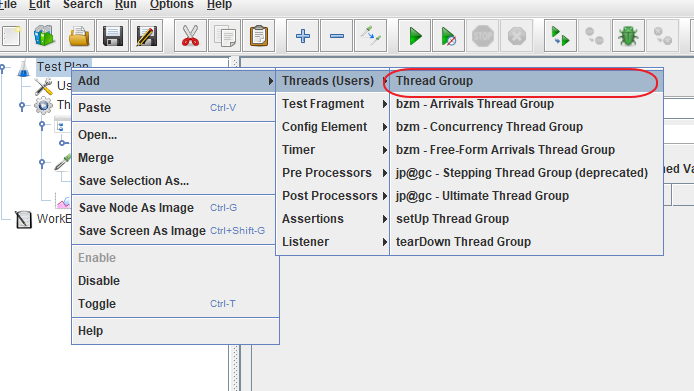Select jp@gc - Stepping Thread Group (deprecated)

point(526,173)
